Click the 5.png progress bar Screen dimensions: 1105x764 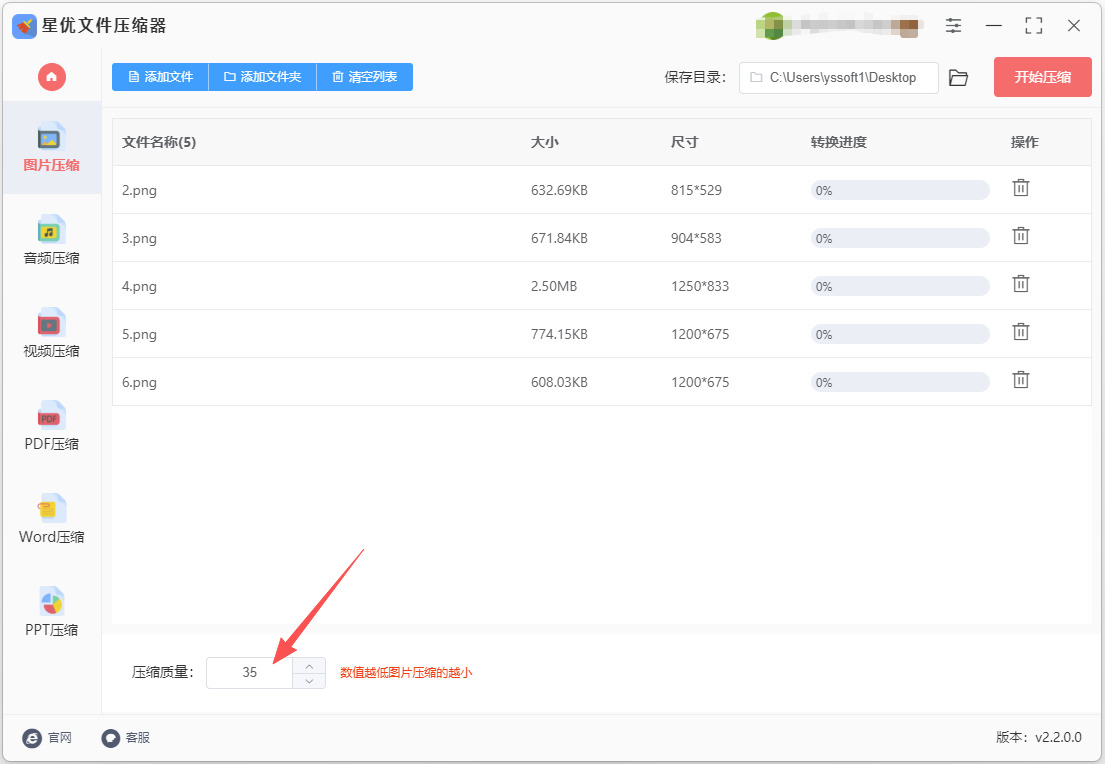pyautogui.click(x=900, y=334)
